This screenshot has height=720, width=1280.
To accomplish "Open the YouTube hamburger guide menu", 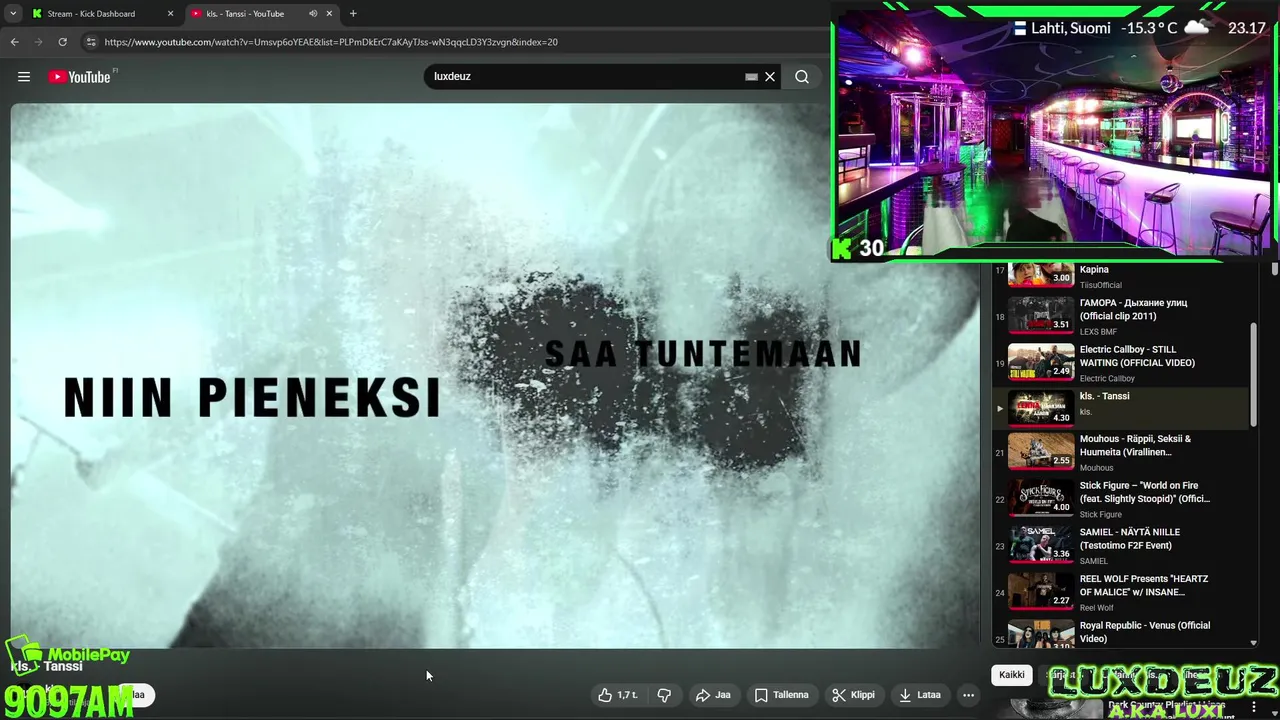I will pos(24,77).
